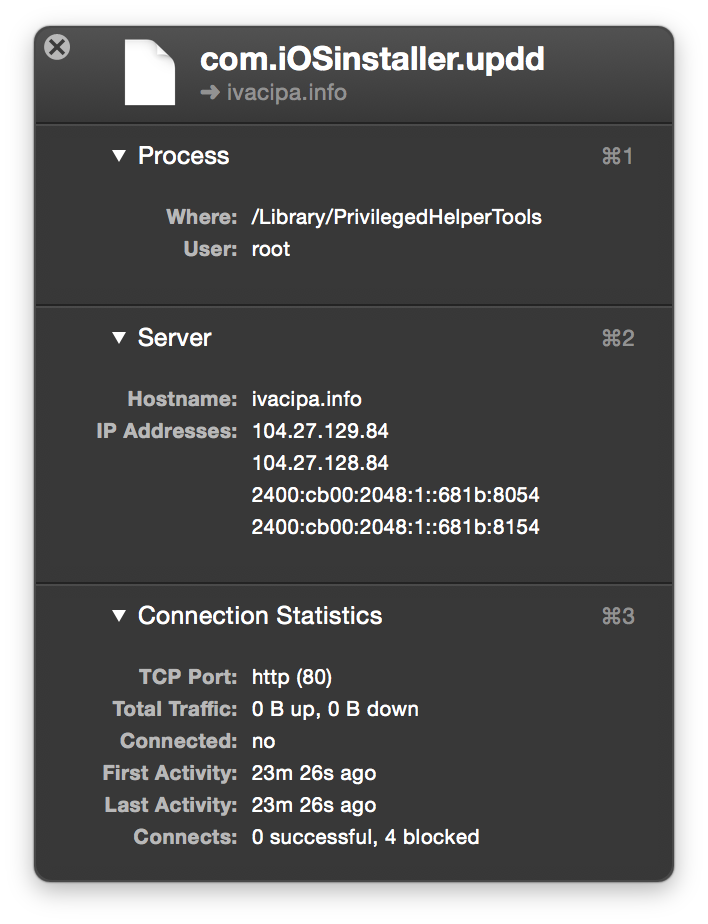
Task: Click the Server section header
Action: 174,338
